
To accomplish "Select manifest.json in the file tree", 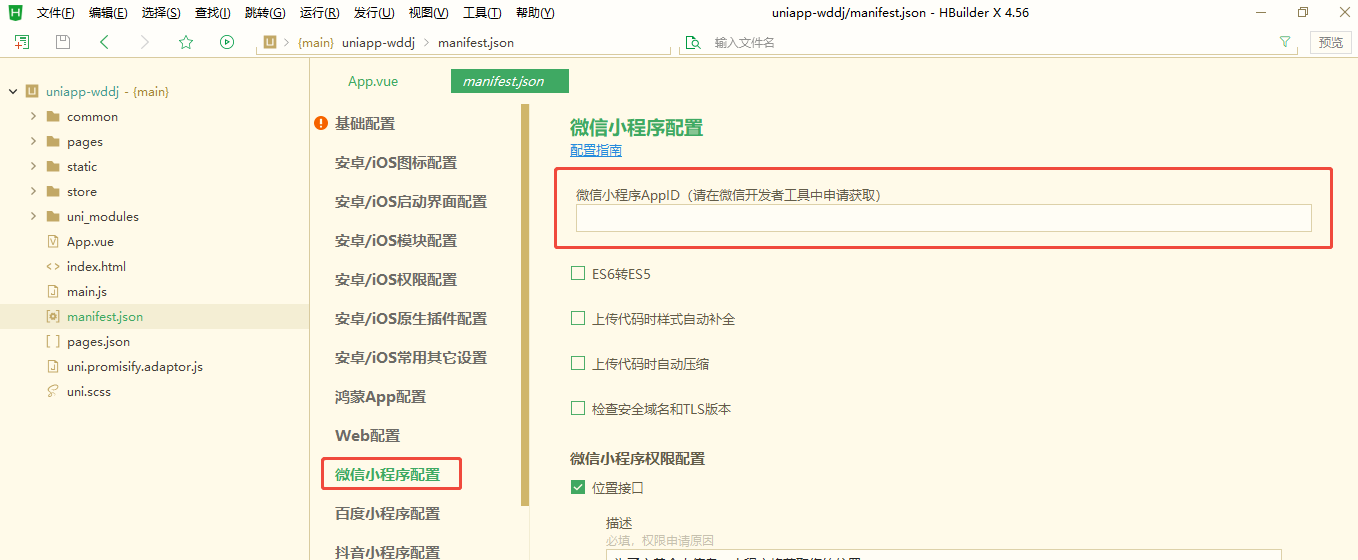I will pos(154,316).
